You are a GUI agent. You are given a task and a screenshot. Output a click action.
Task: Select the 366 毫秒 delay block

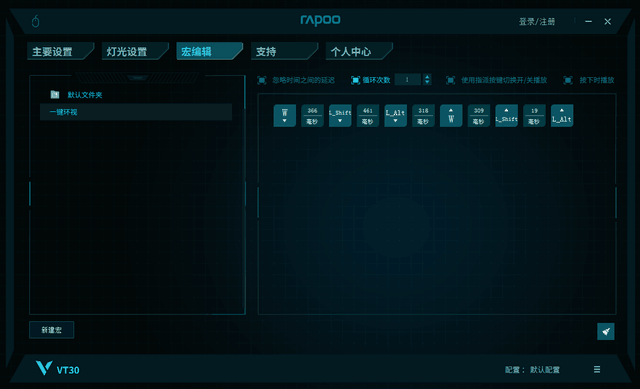[312, 116]
